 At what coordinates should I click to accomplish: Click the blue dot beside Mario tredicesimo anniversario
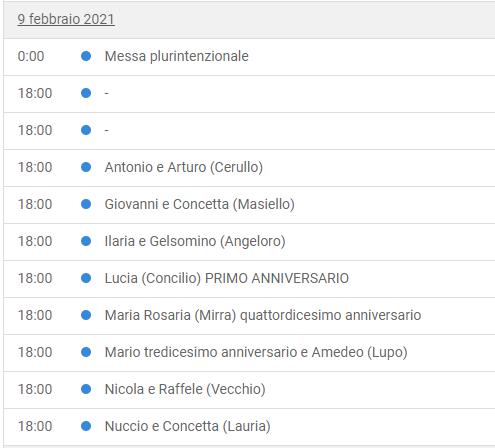(x=86, y=352)
